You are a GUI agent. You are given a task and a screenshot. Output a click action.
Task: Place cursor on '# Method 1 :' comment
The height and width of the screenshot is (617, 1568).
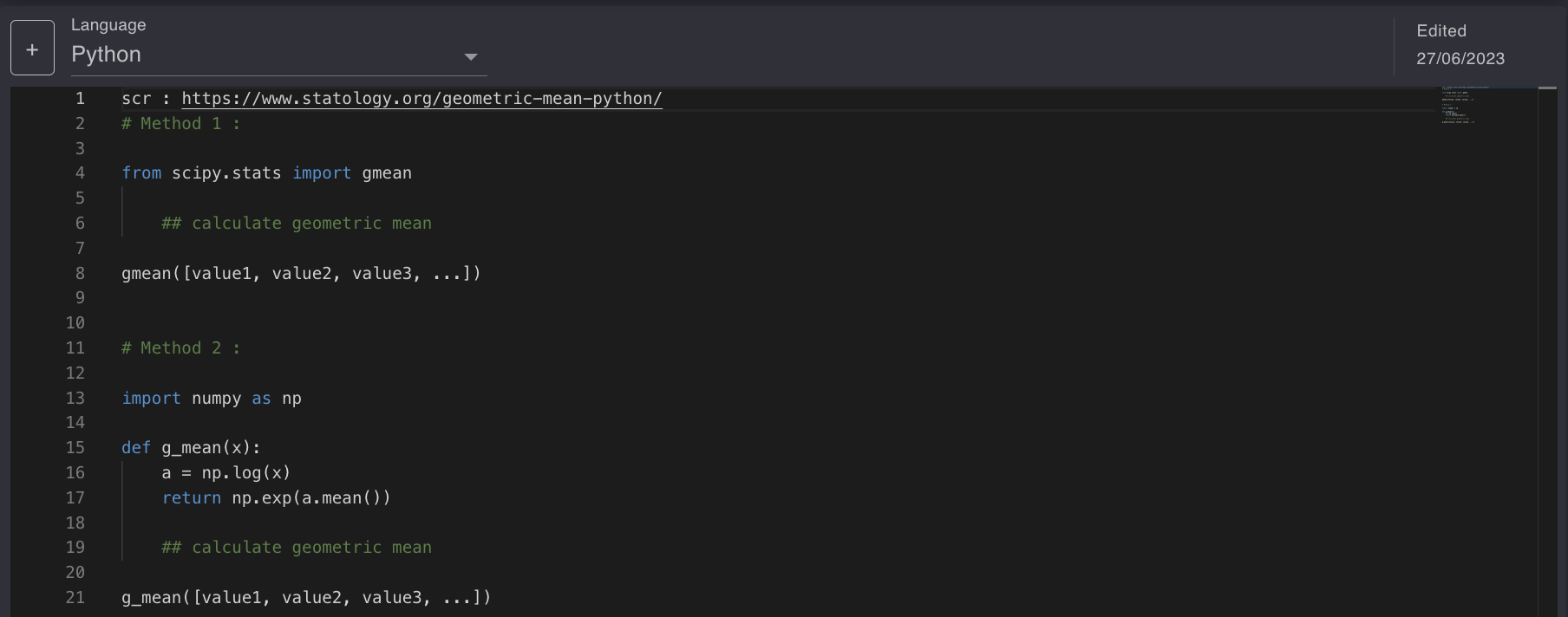coord(180,124)
